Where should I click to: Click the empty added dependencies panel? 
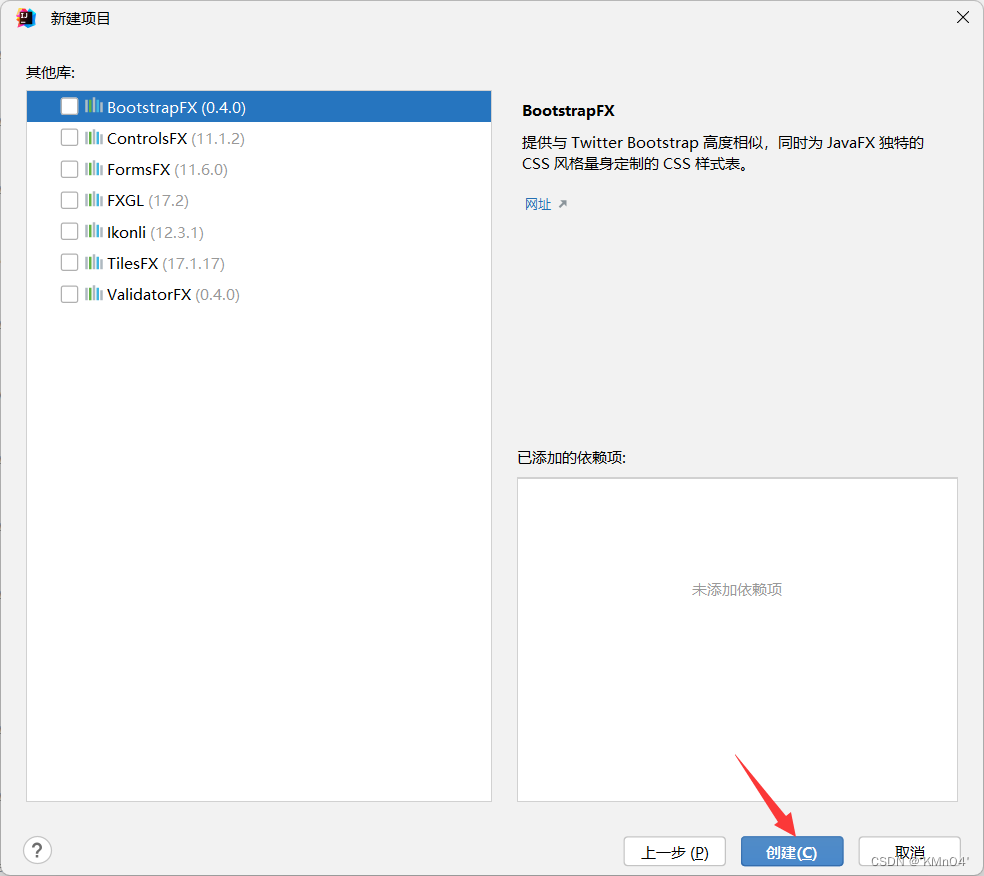(x=737, y=639)
